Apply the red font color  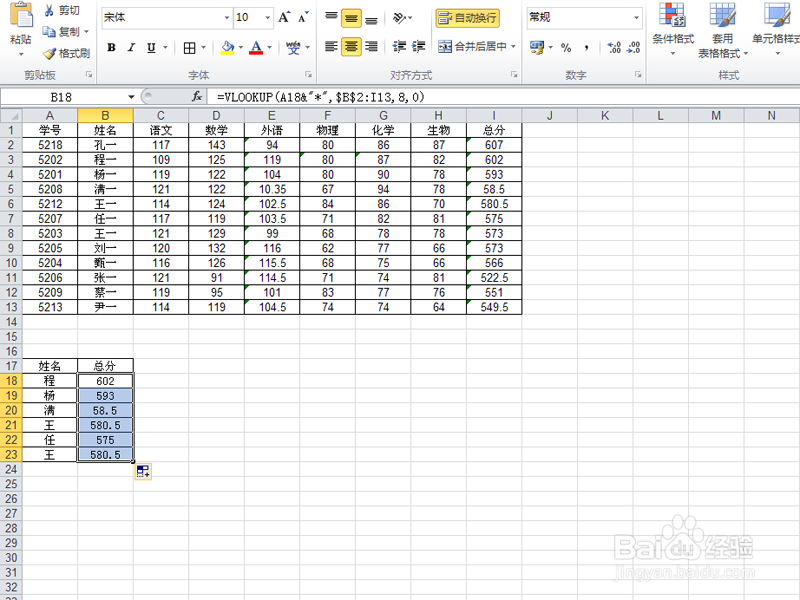coord(256,47)
